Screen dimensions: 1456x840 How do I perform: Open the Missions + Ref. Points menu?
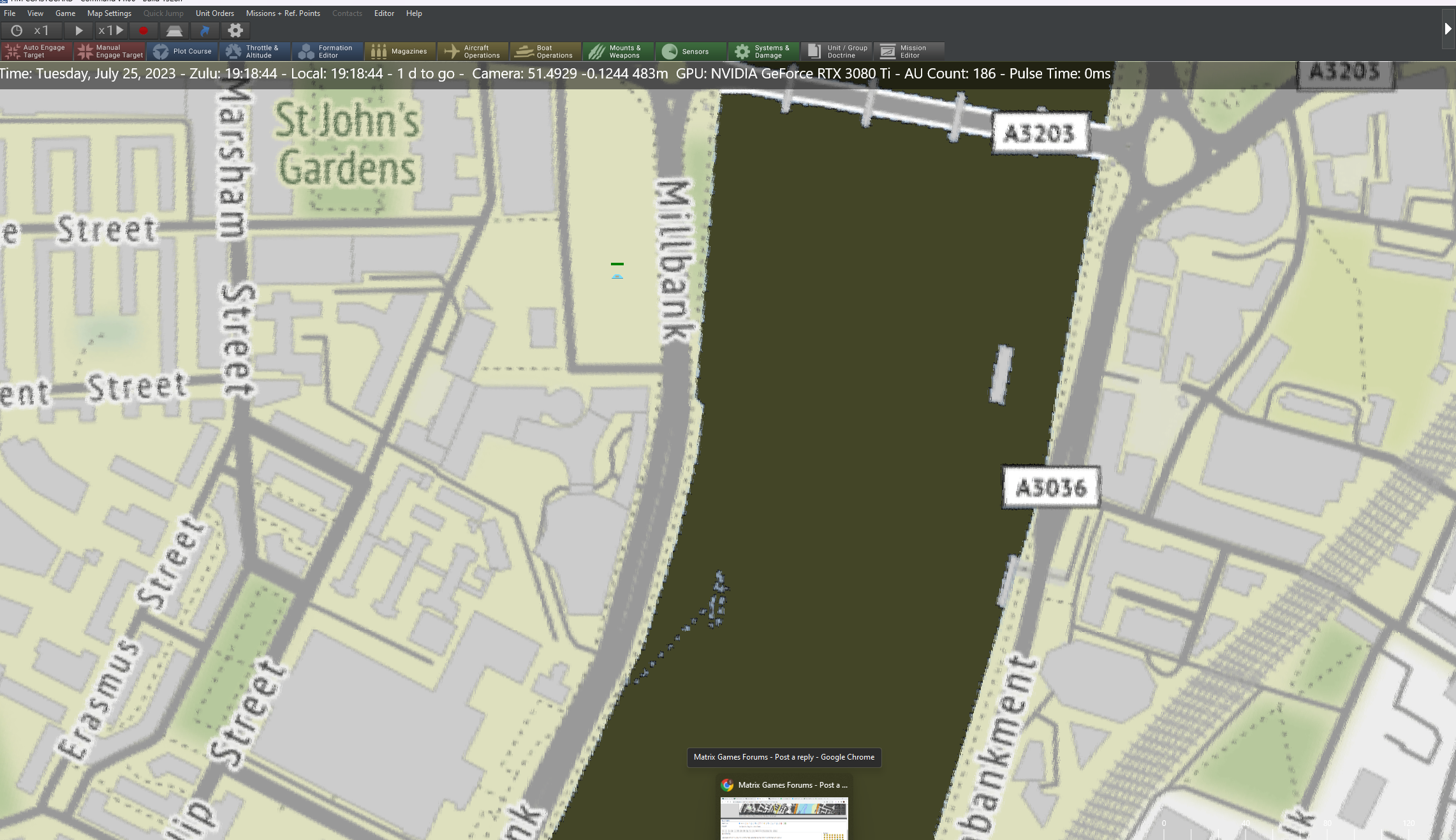[x=283, y=13]
